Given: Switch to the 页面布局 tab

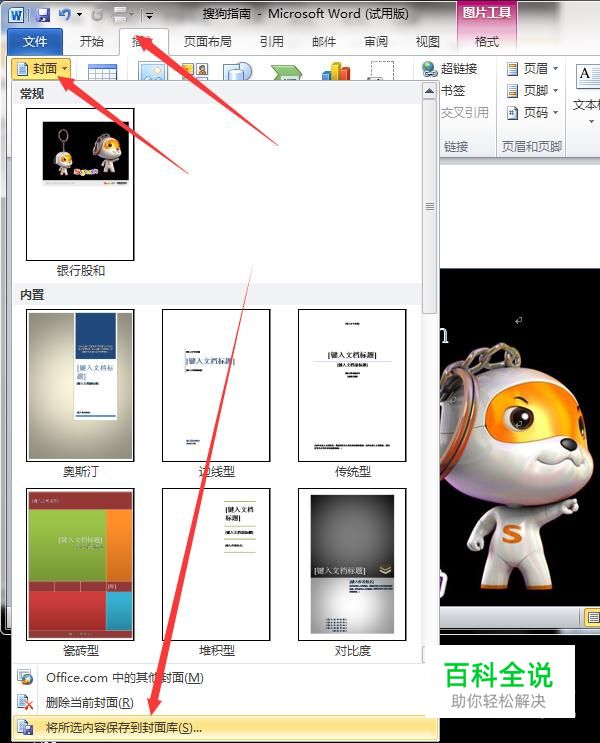Looking at the screenshot, I should click(x=208, y=42).
